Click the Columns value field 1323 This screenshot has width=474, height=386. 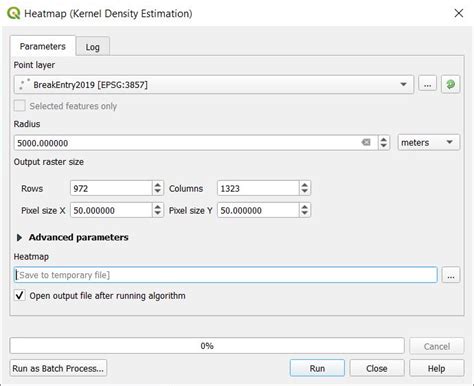[x=258, y=188]
